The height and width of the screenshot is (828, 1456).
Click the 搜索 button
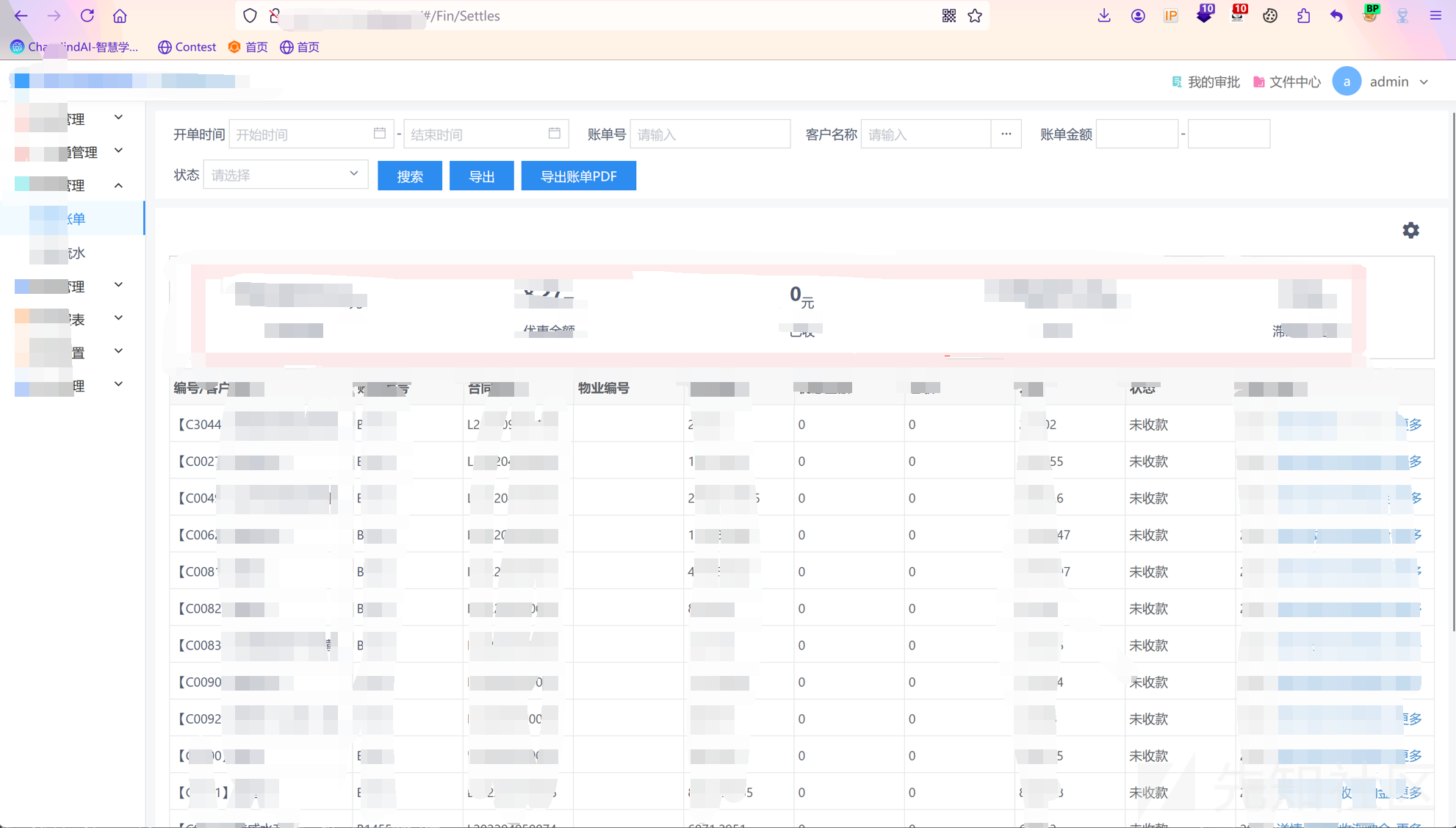409,176
